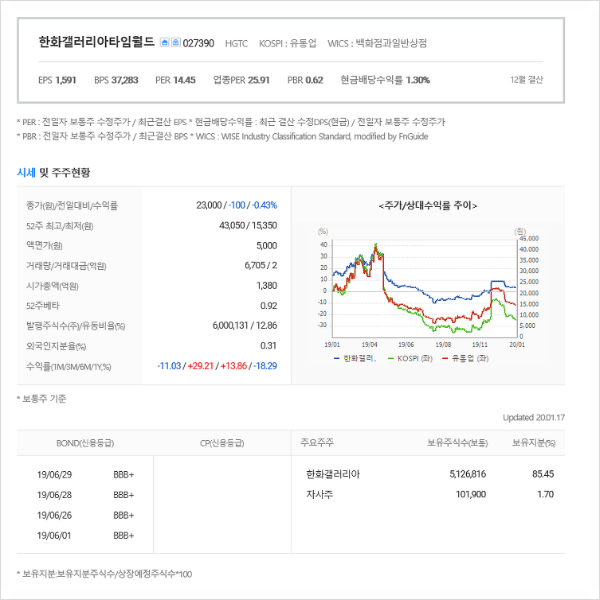Screen dimensions: 600x600
Task: Click the 3M return value +29.21
Action: click(x=201, y=366)
